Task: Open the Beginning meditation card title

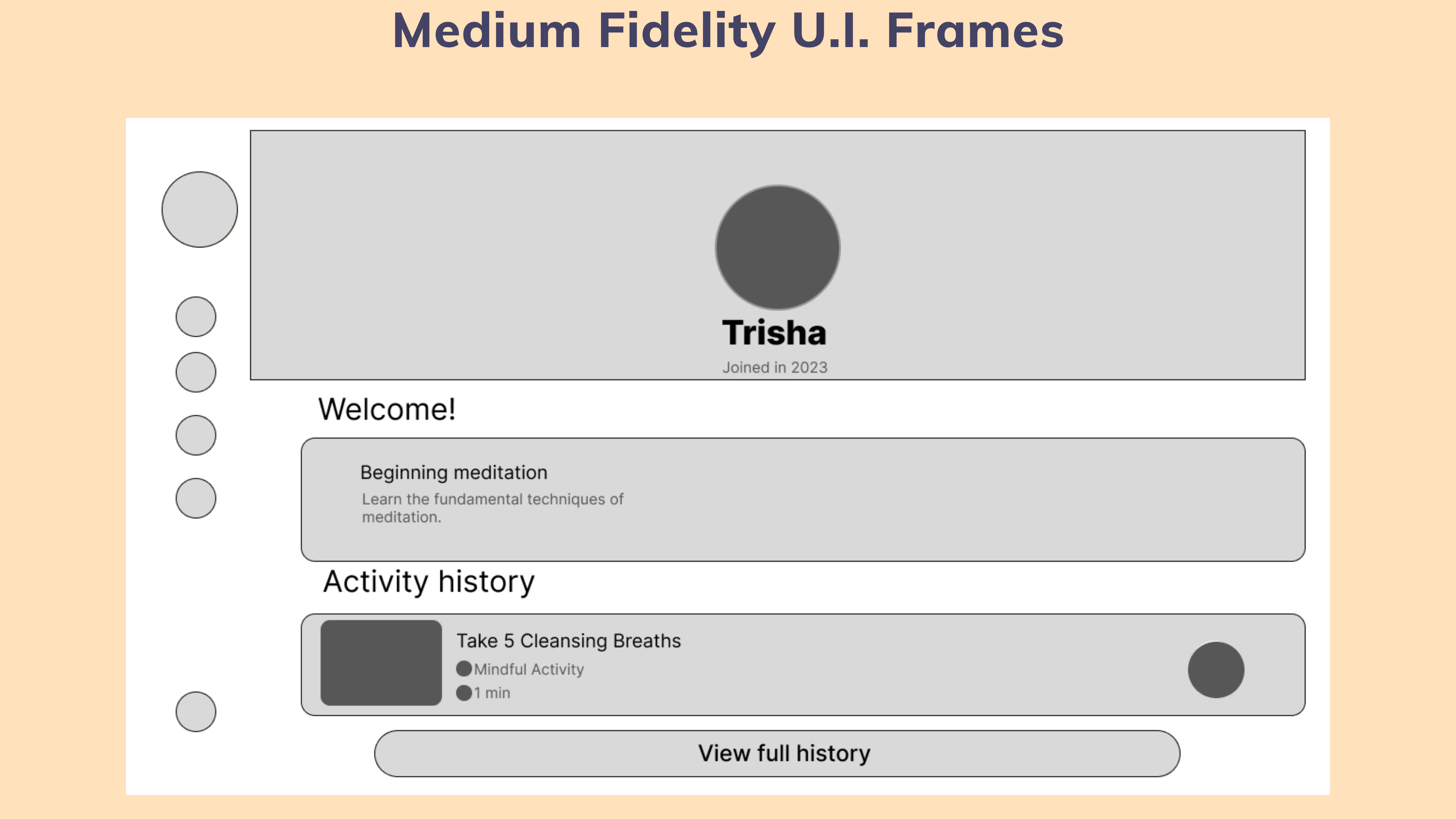Action: [x=454, y=472]
